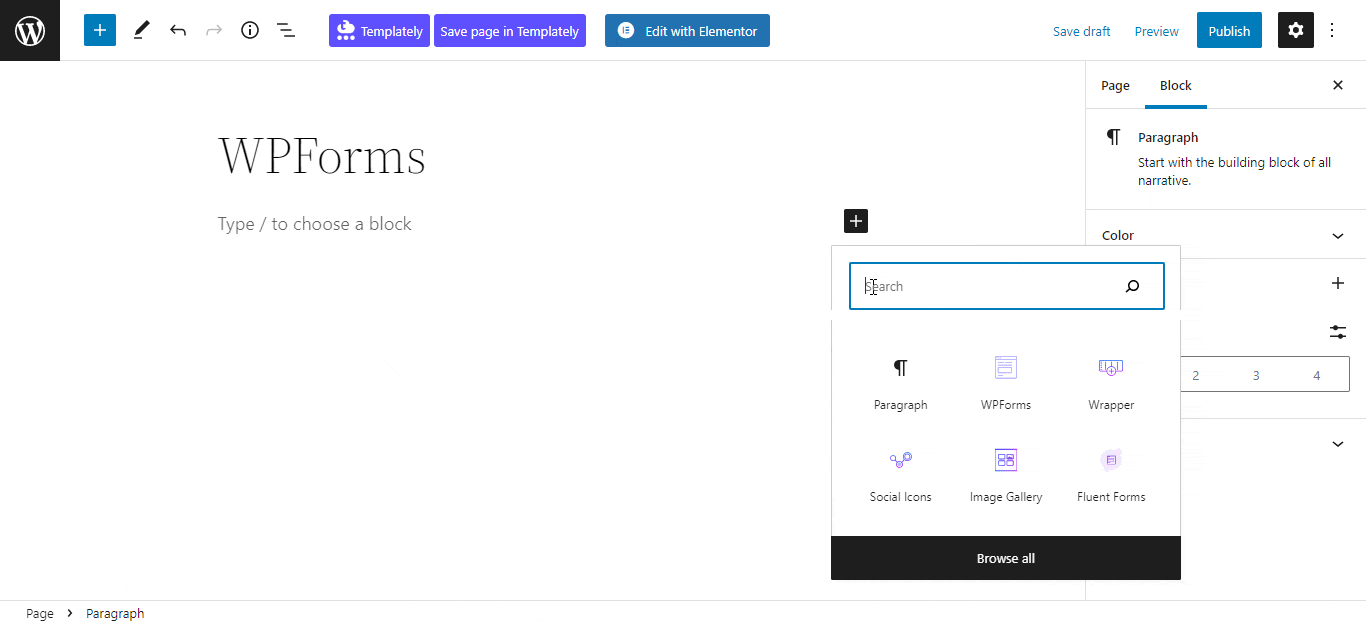Click into the block Search field

point(1007,286)
